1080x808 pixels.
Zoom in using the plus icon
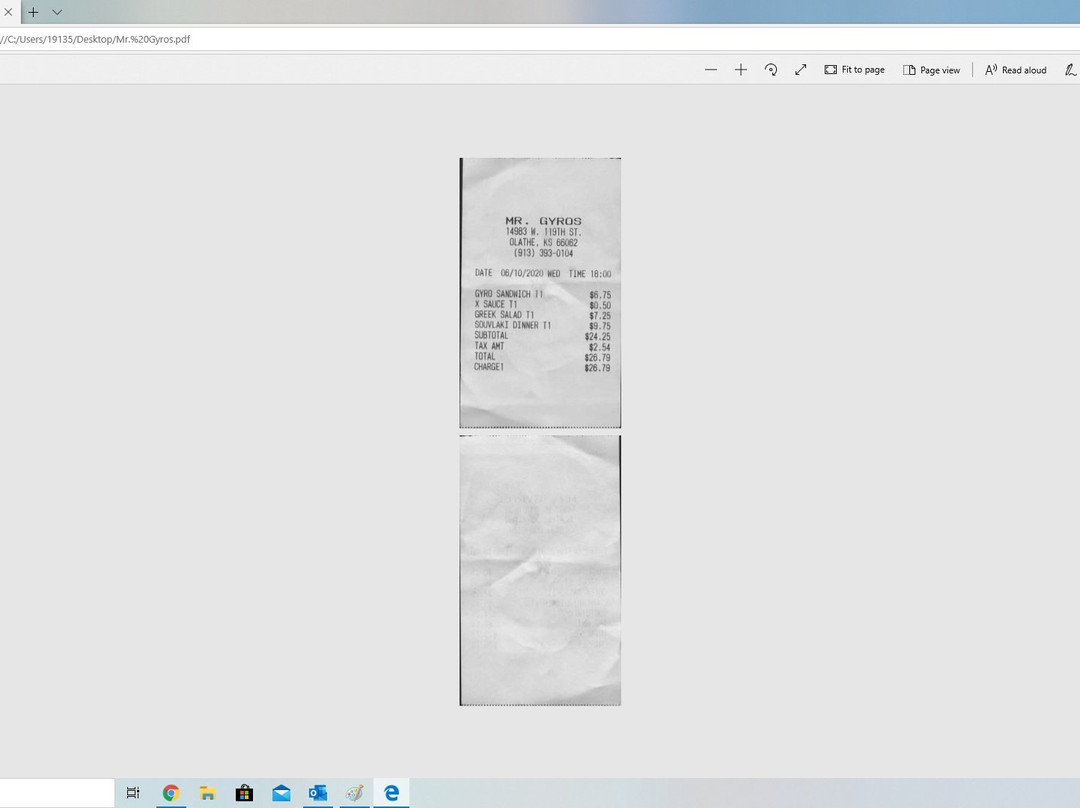pyautogui.click(x=741, y=70)
